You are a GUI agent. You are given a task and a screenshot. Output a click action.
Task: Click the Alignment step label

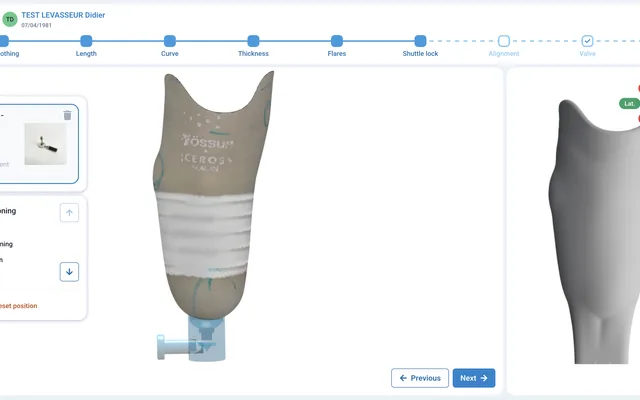click(x=504, y=53)
